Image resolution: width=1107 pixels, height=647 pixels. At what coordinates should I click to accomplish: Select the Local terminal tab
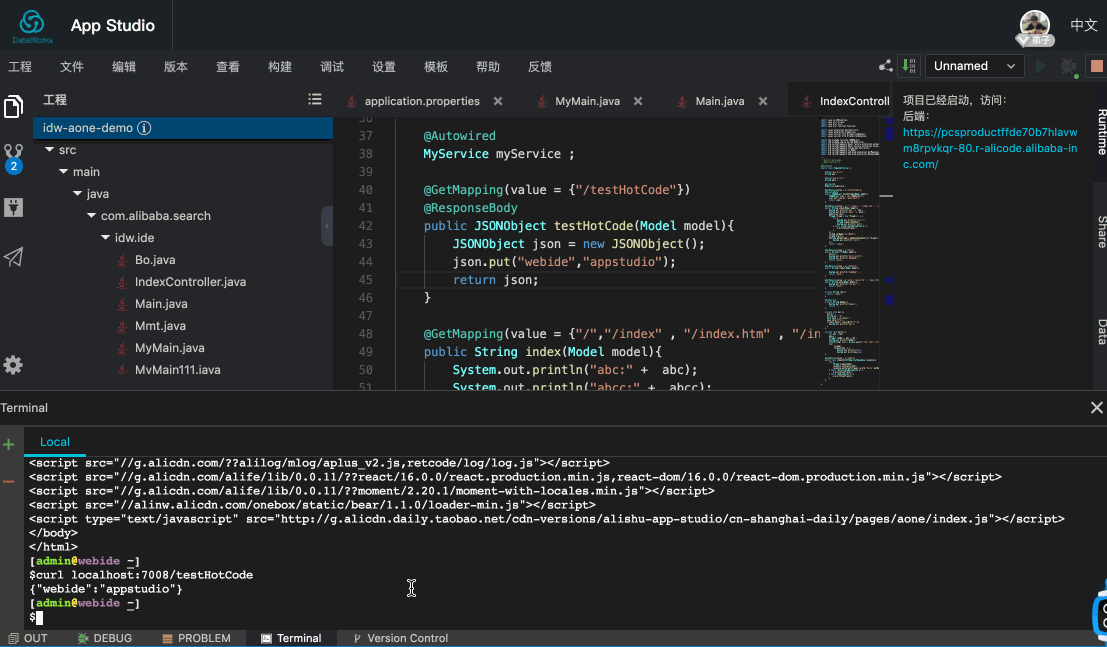54,441
